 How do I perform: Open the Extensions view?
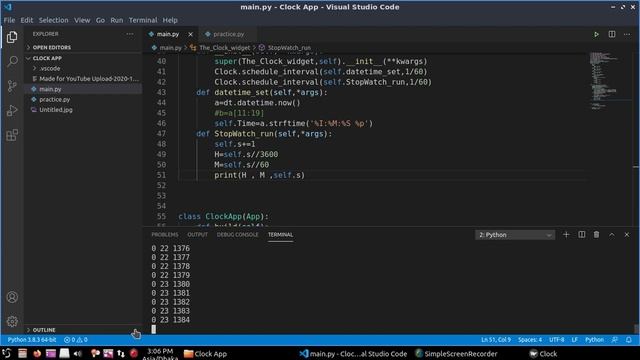(x=12, y=135)
